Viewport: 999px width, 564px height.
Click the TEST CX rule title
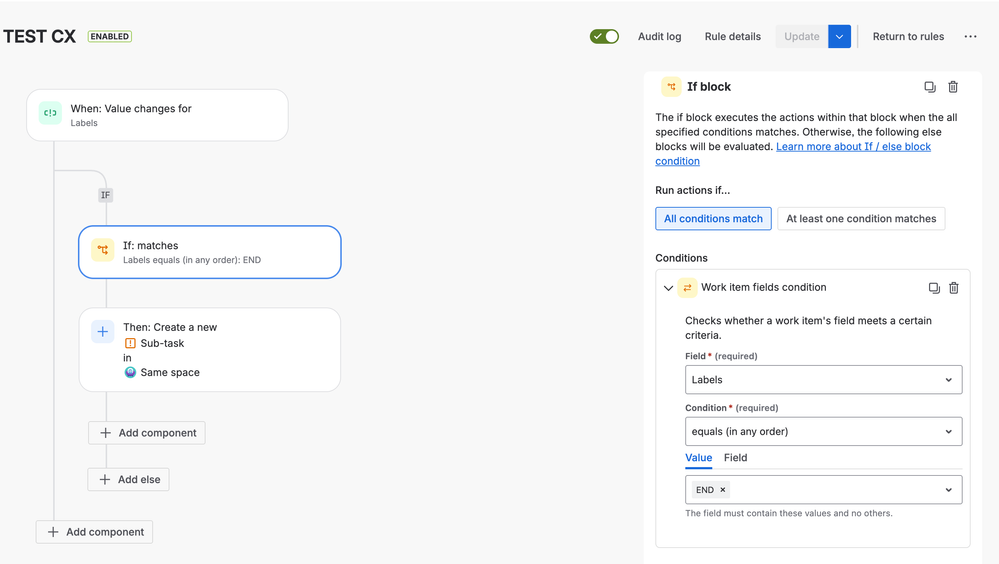[x=40, y=36]
